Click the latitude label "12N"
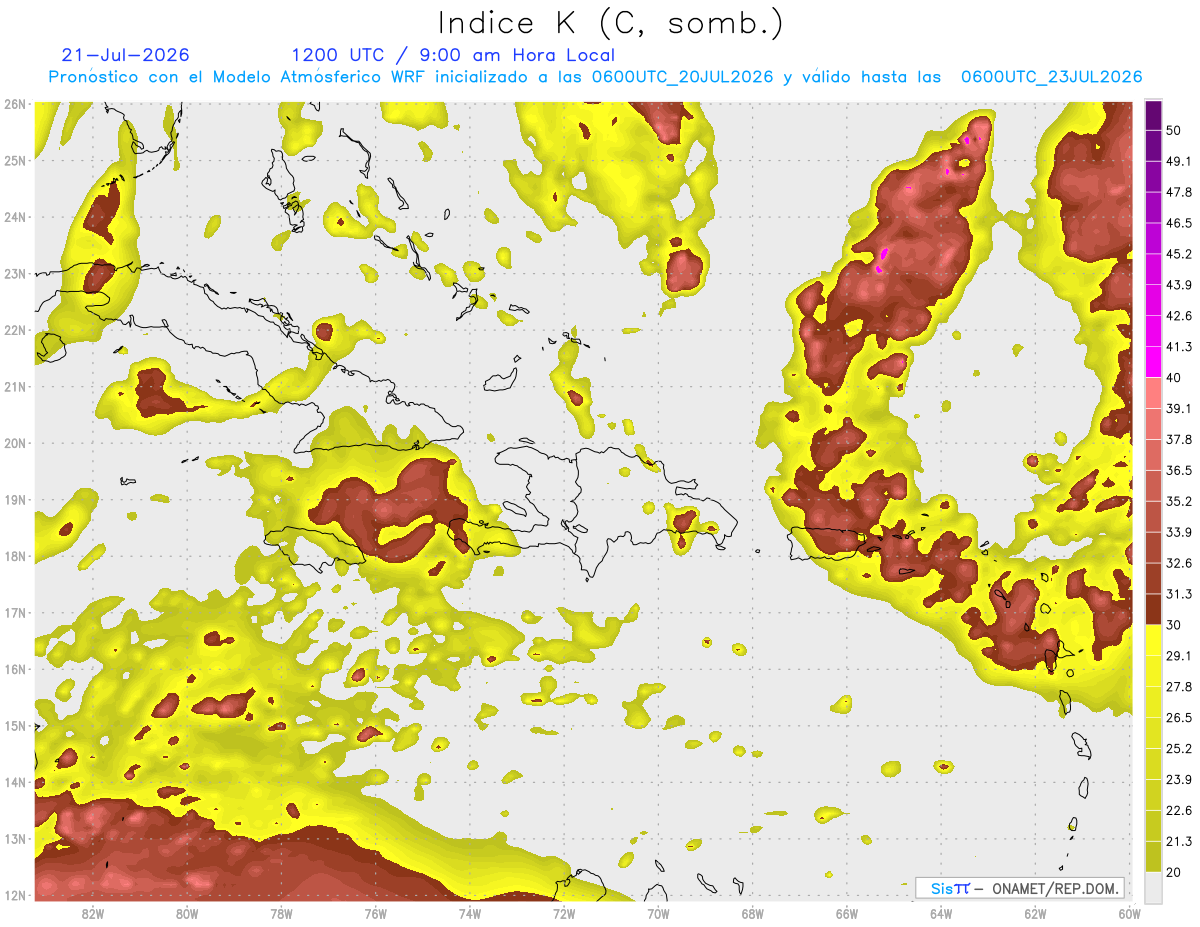Screen dimensions: 1200x927 point(15,895)
